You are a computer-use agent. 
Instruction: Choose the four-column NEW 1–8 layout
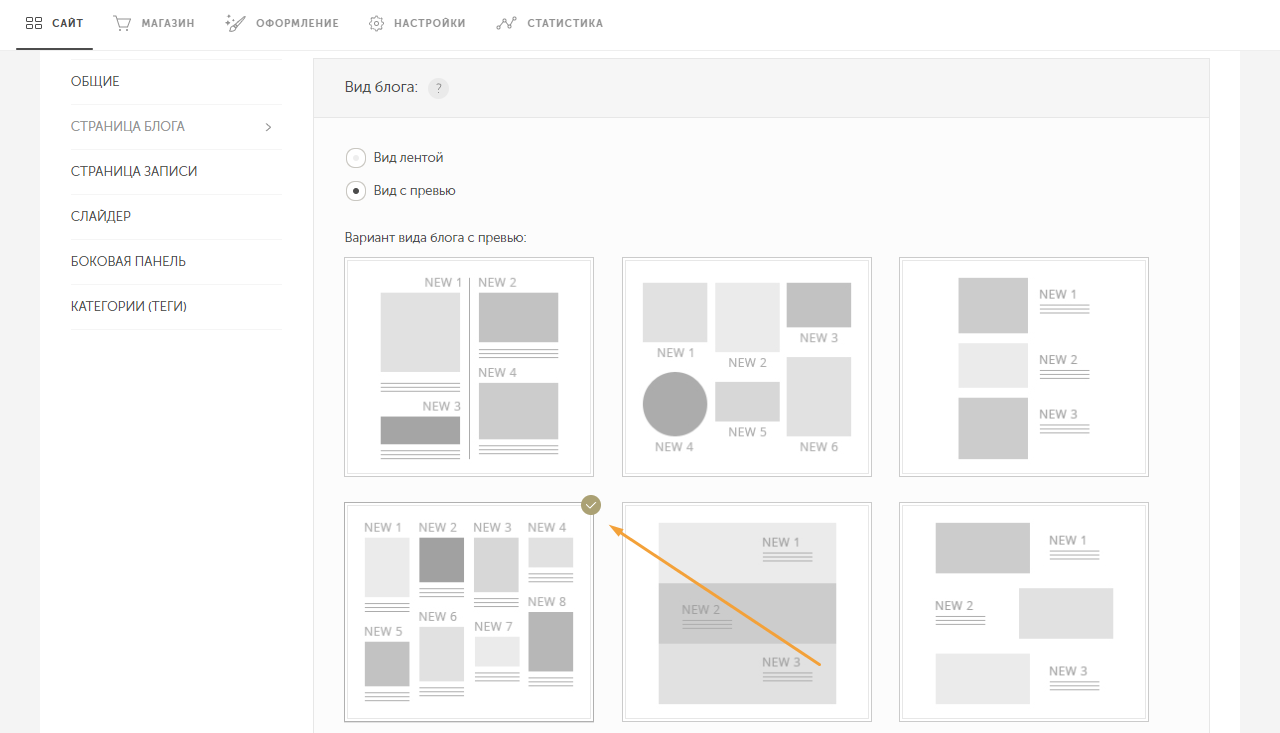pyautogui.click(x=469, y=612)
